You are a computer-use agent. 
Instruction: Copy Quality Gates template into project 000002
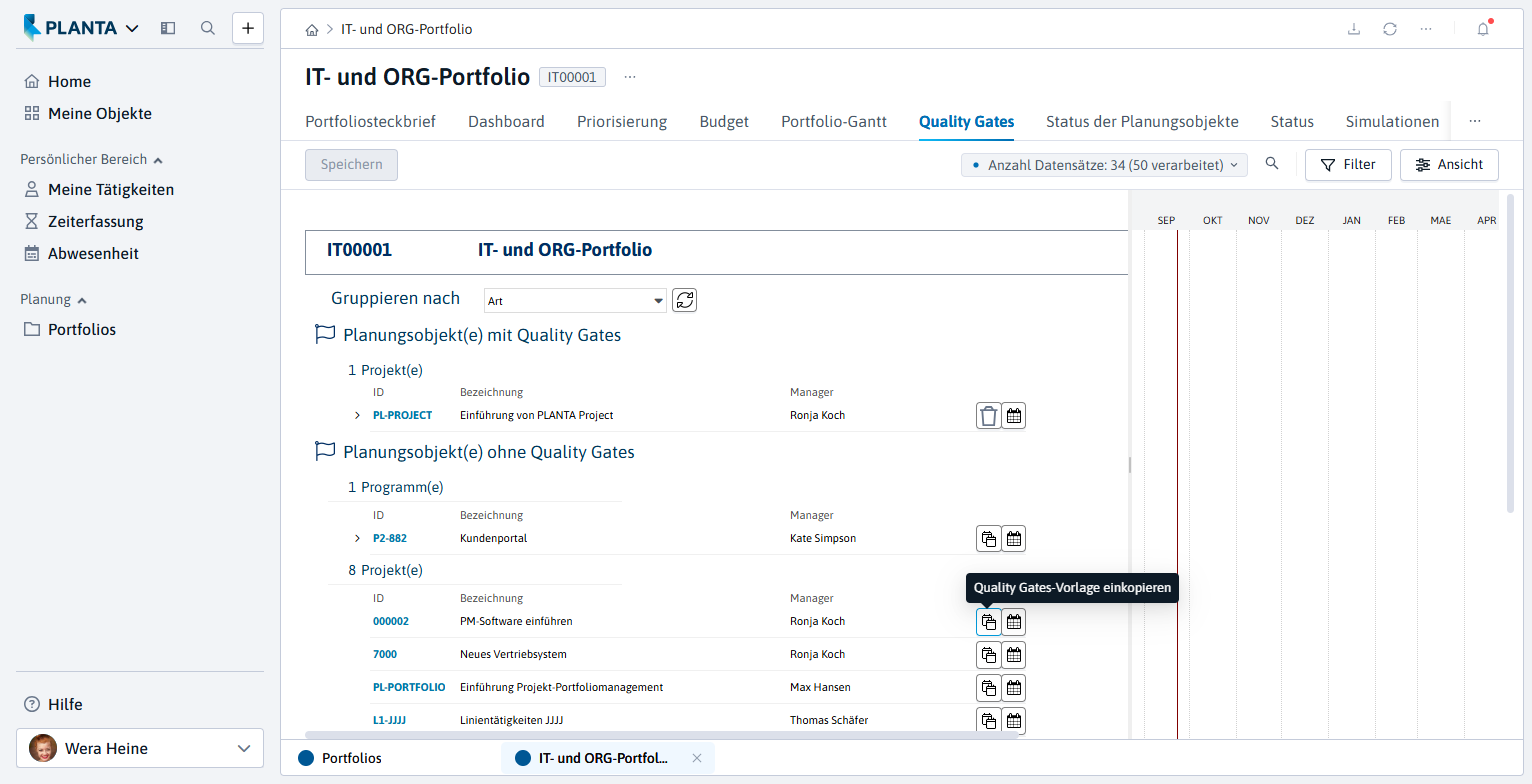coord(988,622)
